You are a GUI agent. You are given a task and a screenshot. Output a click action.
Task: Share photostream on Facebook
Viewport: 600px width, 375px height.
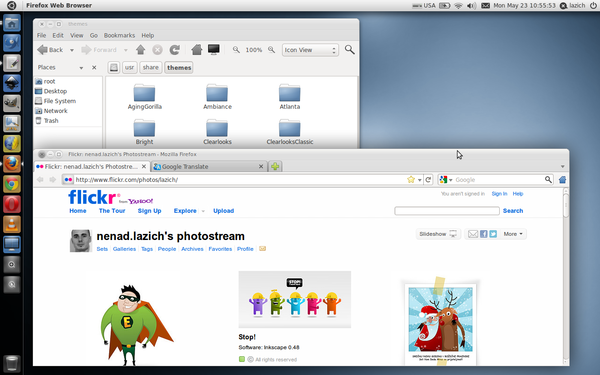click(x=484, y=234)
